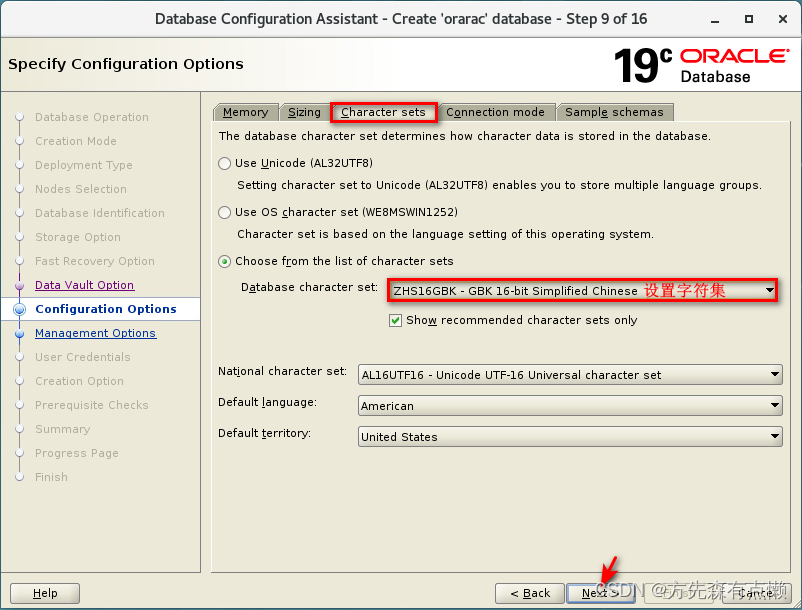Close the Database Configuration Assistant window
The image size is (802, 610).
[x=783, y=19]
